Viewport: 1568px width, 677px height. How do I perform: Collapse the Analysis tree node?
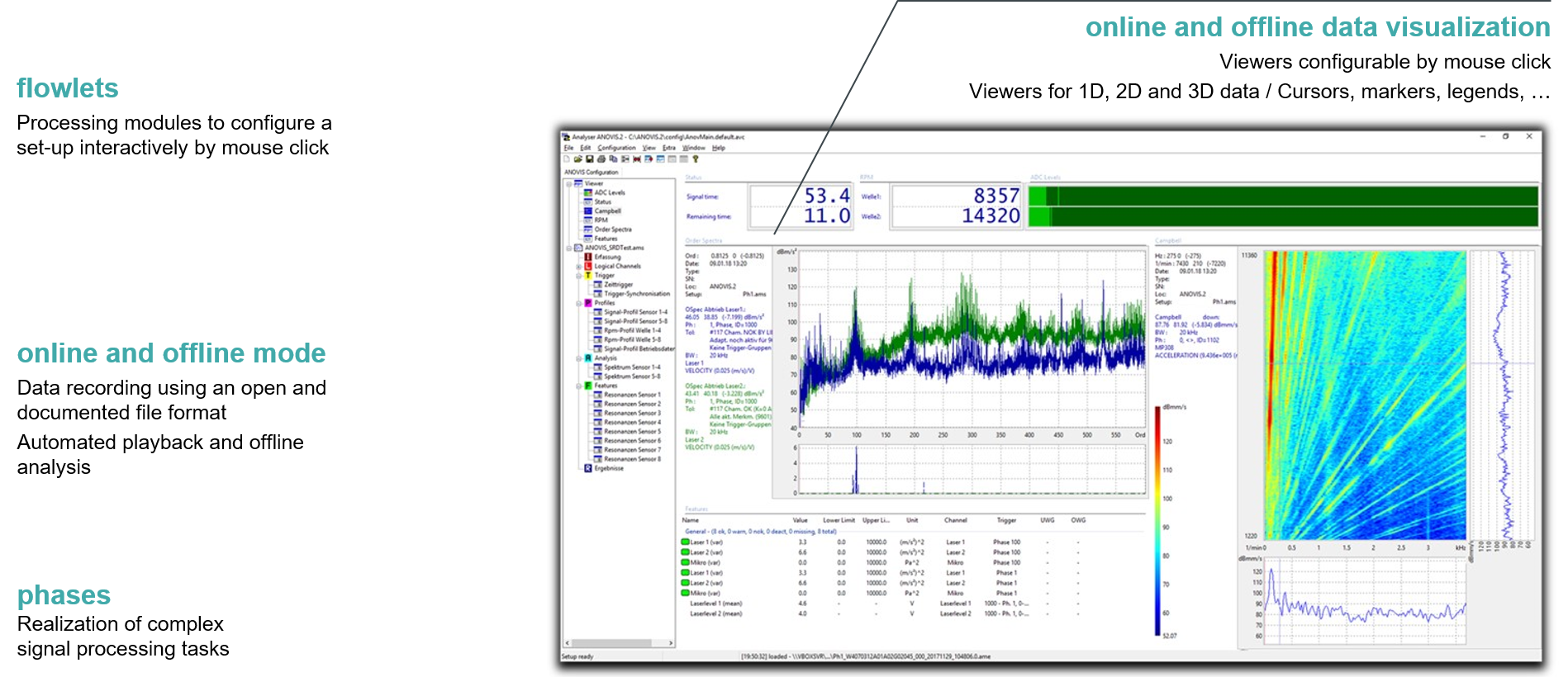click(x=578, y=358)
